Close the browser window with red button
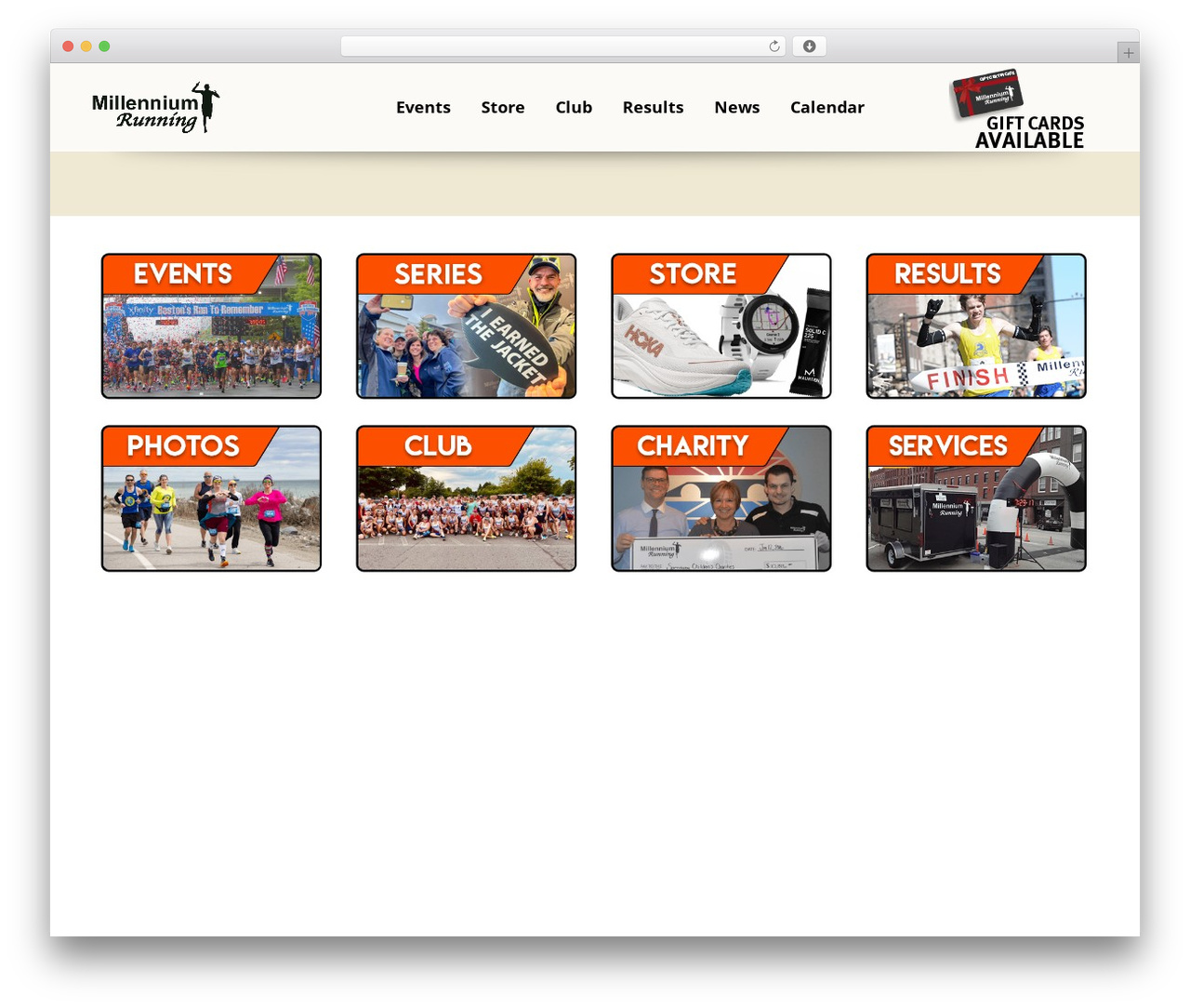Viewport: 1190px width, 1008px height. [68, 46]
